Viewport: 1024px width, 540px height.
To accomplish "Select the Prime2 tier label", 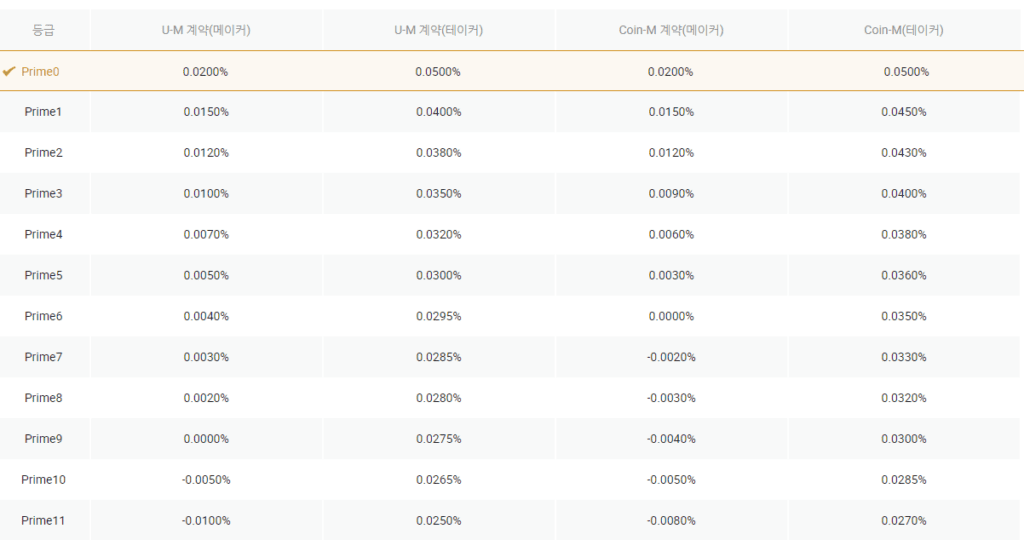I will click(43, 153).
